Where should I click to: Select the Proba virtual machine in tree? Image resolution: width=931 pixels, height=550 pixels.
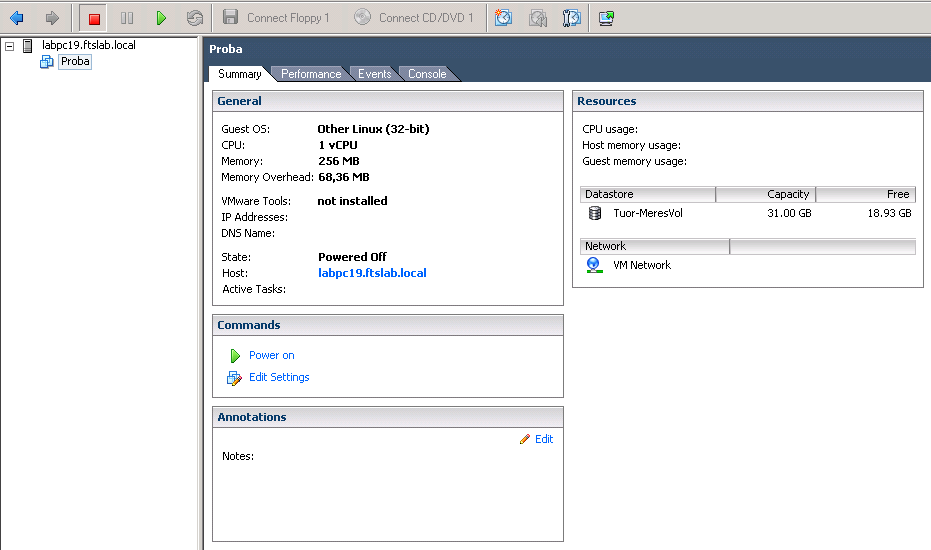point(75,61)
